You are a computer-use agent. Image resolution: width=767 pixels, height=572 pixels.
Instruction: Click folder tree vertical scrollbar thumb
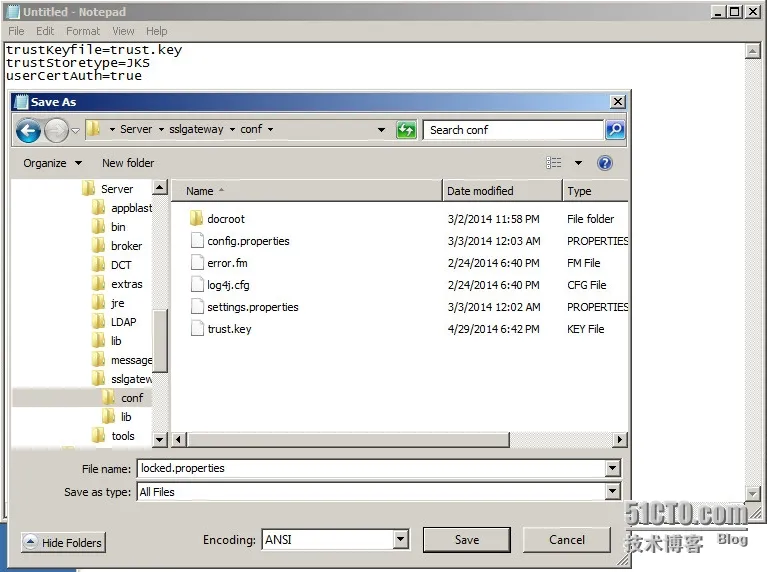click(x=159, y=341)
